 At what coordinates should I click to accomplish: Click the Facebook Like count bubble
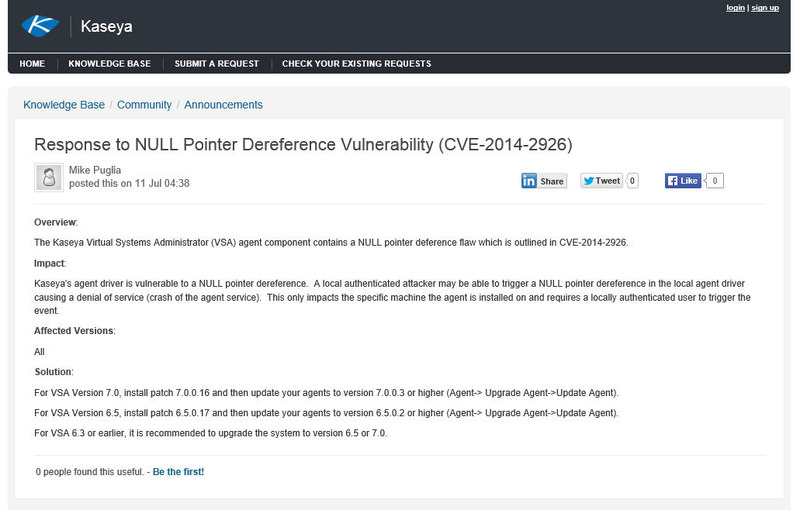pyautogui.click(x=715, y=181)
